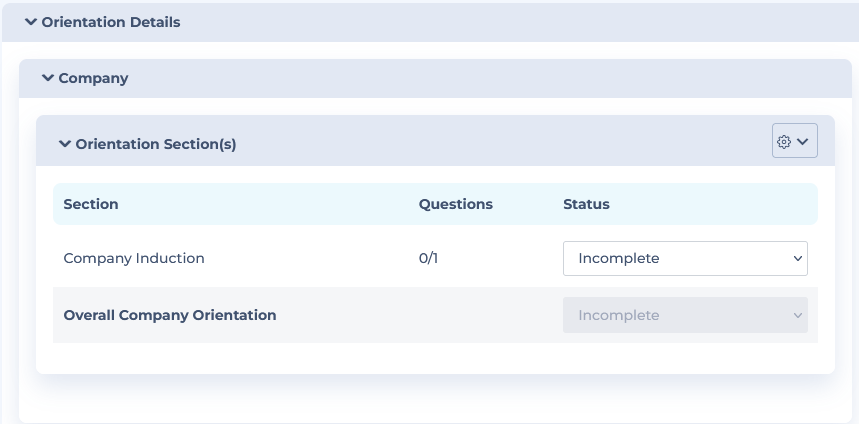Select the Company Induction row label

[x=134, y=258]
